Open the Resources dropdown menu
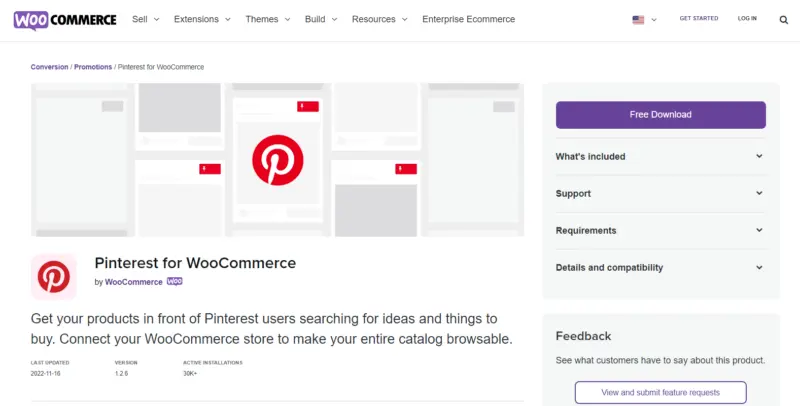 point(378,19)
